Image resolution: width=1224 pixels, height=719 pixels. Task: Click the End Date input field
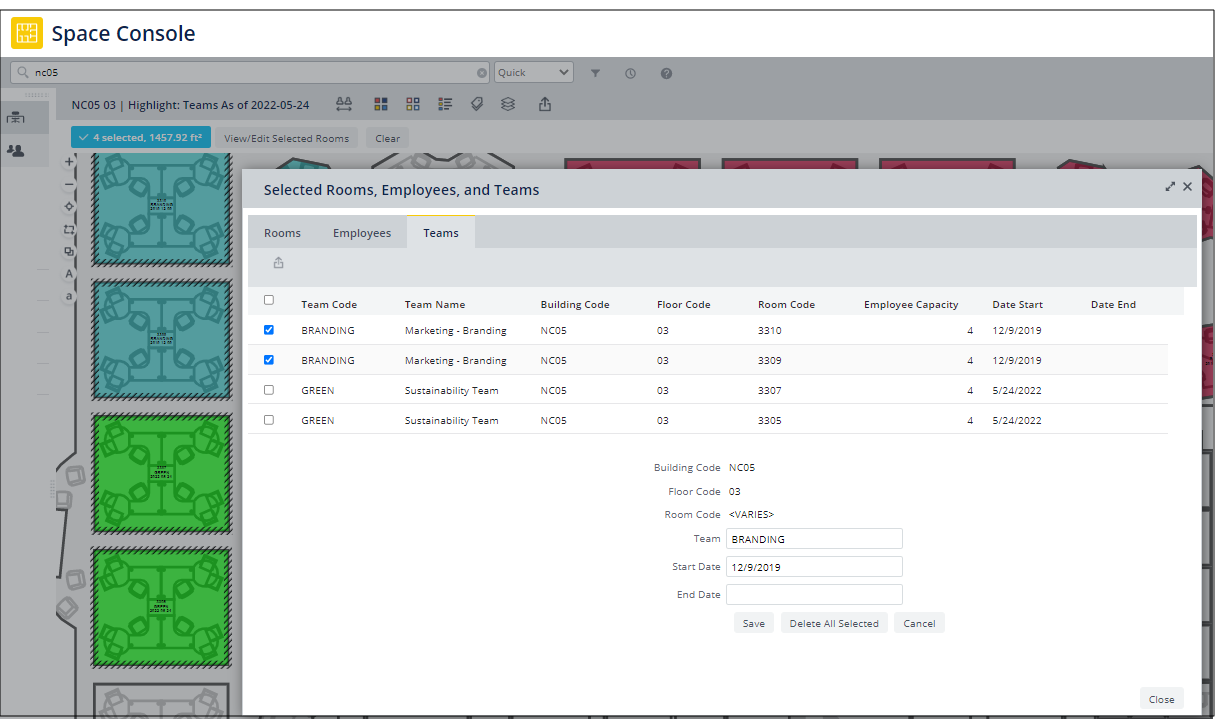814,595
